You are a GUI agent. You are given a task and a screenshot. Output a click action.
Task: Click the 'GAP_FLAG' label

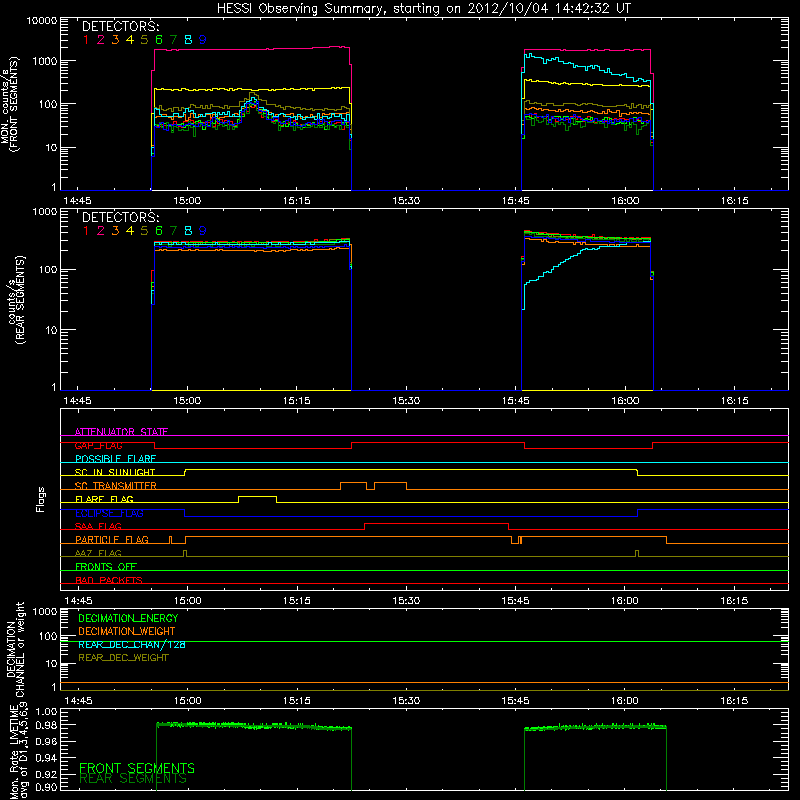coord(98,445)
